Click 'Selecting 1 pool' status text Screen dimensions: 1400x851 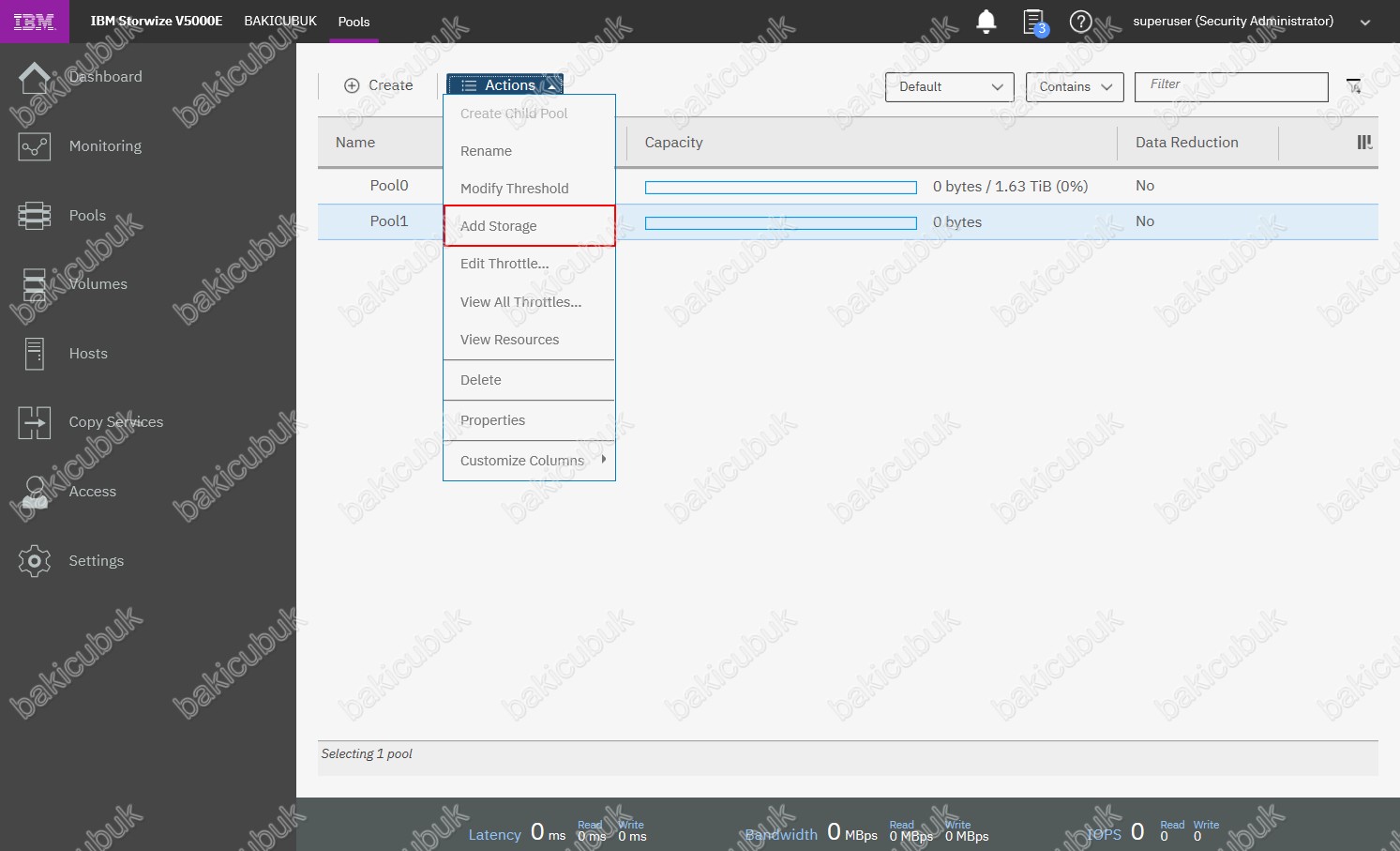point(367,754)
